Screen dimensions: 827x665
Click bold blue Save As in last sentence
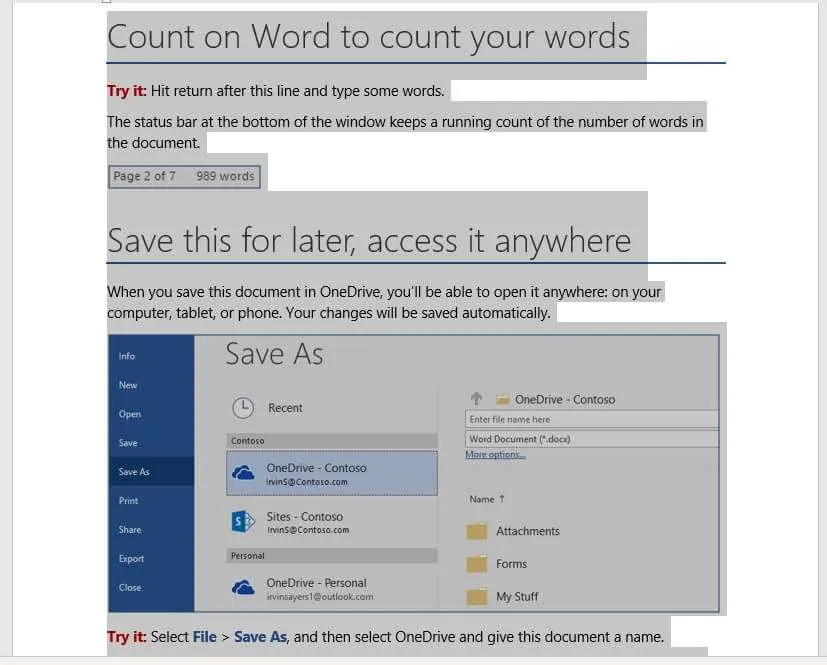[x=260, y=637]
